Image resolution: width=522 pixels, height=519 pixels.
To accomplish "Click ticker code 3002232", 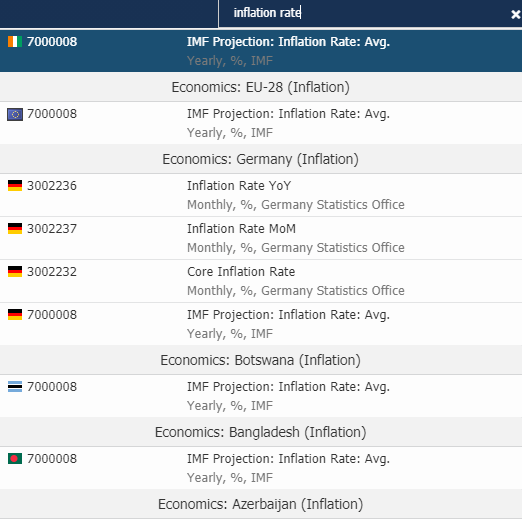I will click(x=52, y=272).
